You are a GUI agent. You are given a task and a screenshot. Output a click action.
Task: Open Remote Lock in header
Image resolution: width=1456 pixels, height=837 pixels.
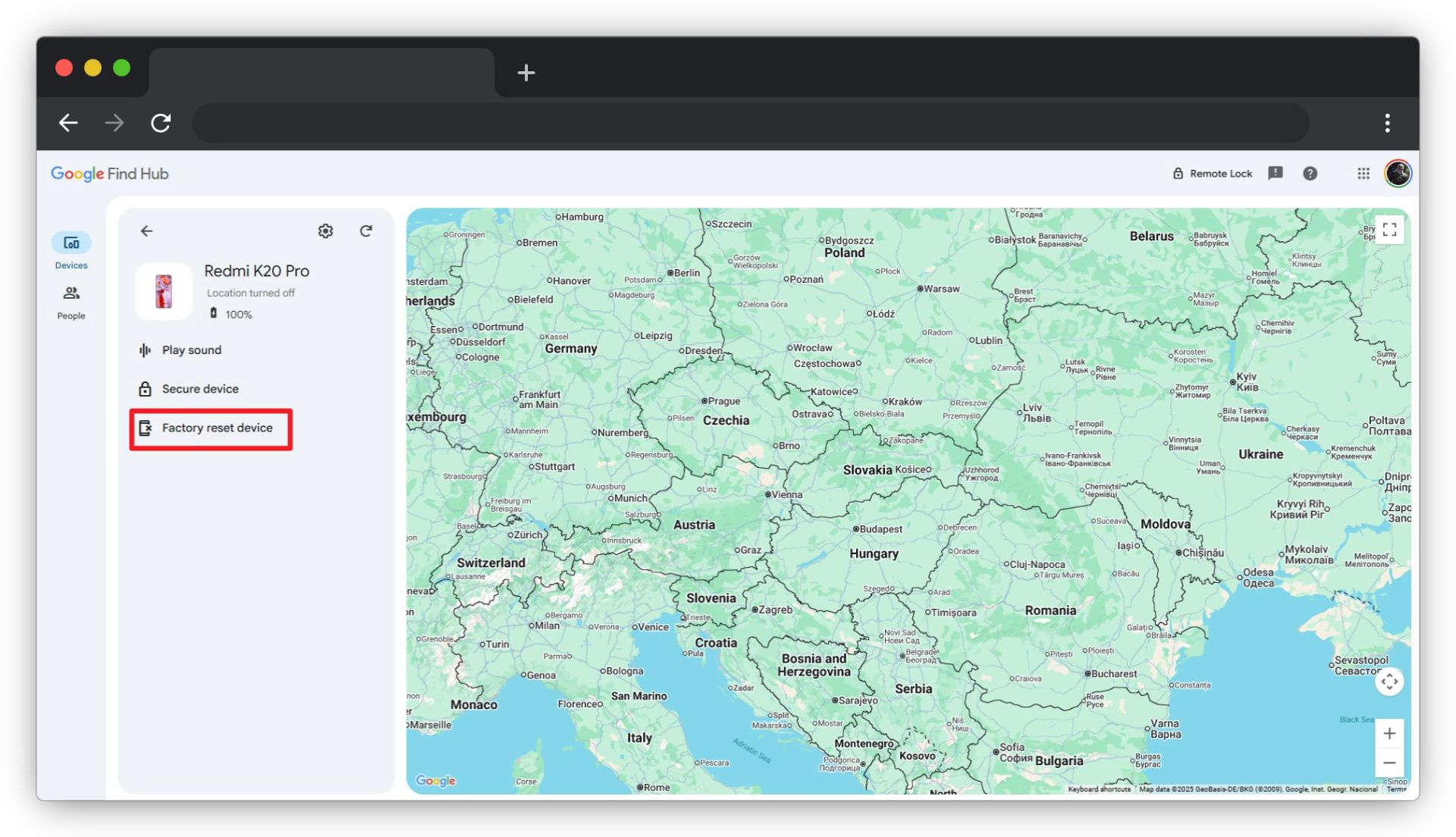point(1212,174)
